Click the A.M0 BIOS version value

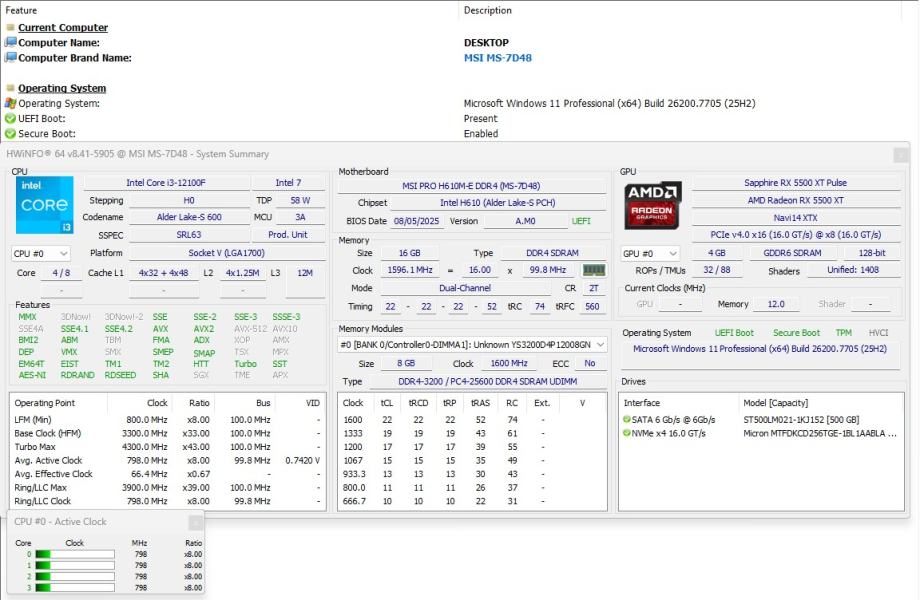coord(525,221)
